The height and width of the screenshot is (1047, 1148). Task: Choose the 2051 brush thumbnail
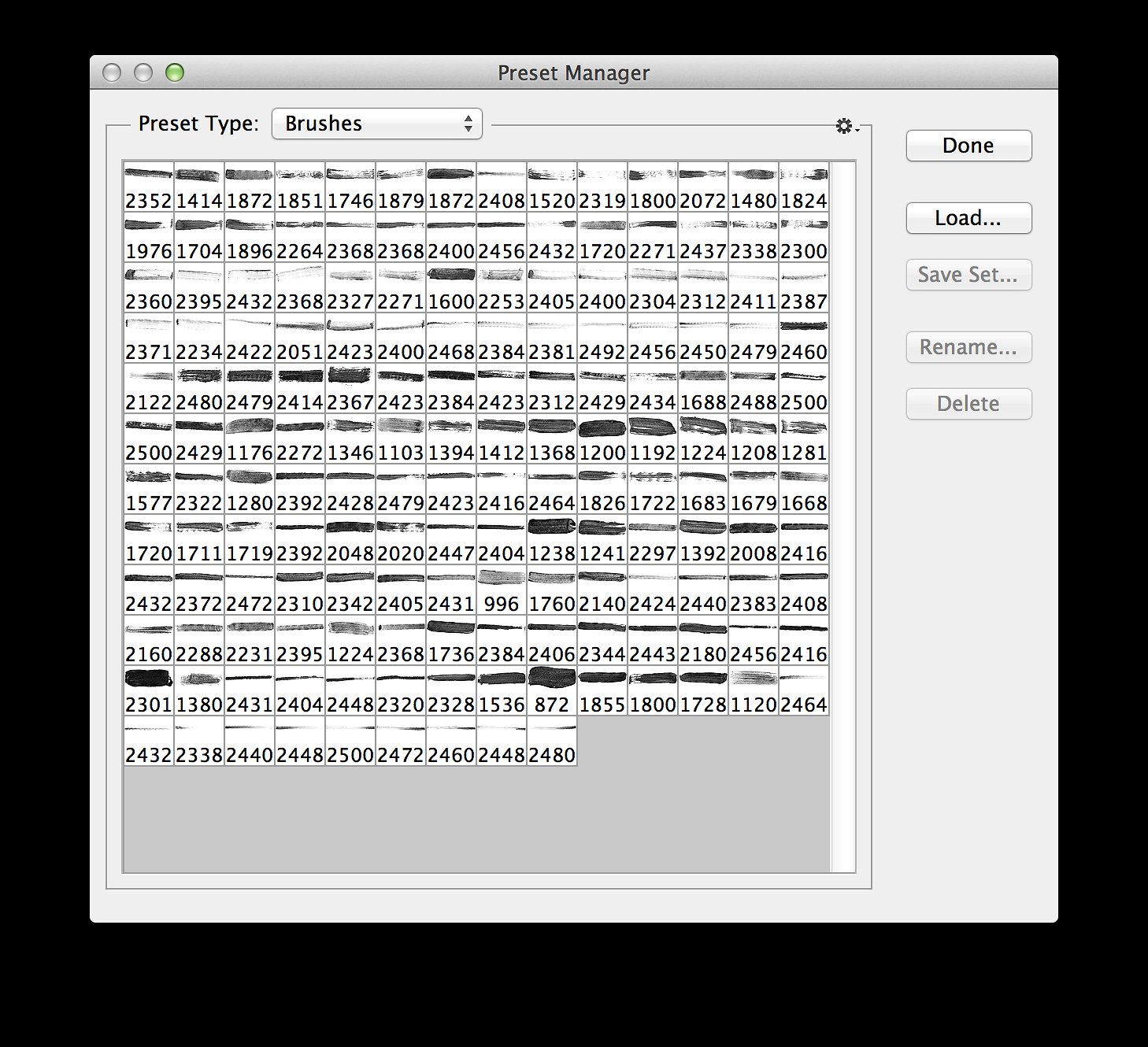coord(300,339)
